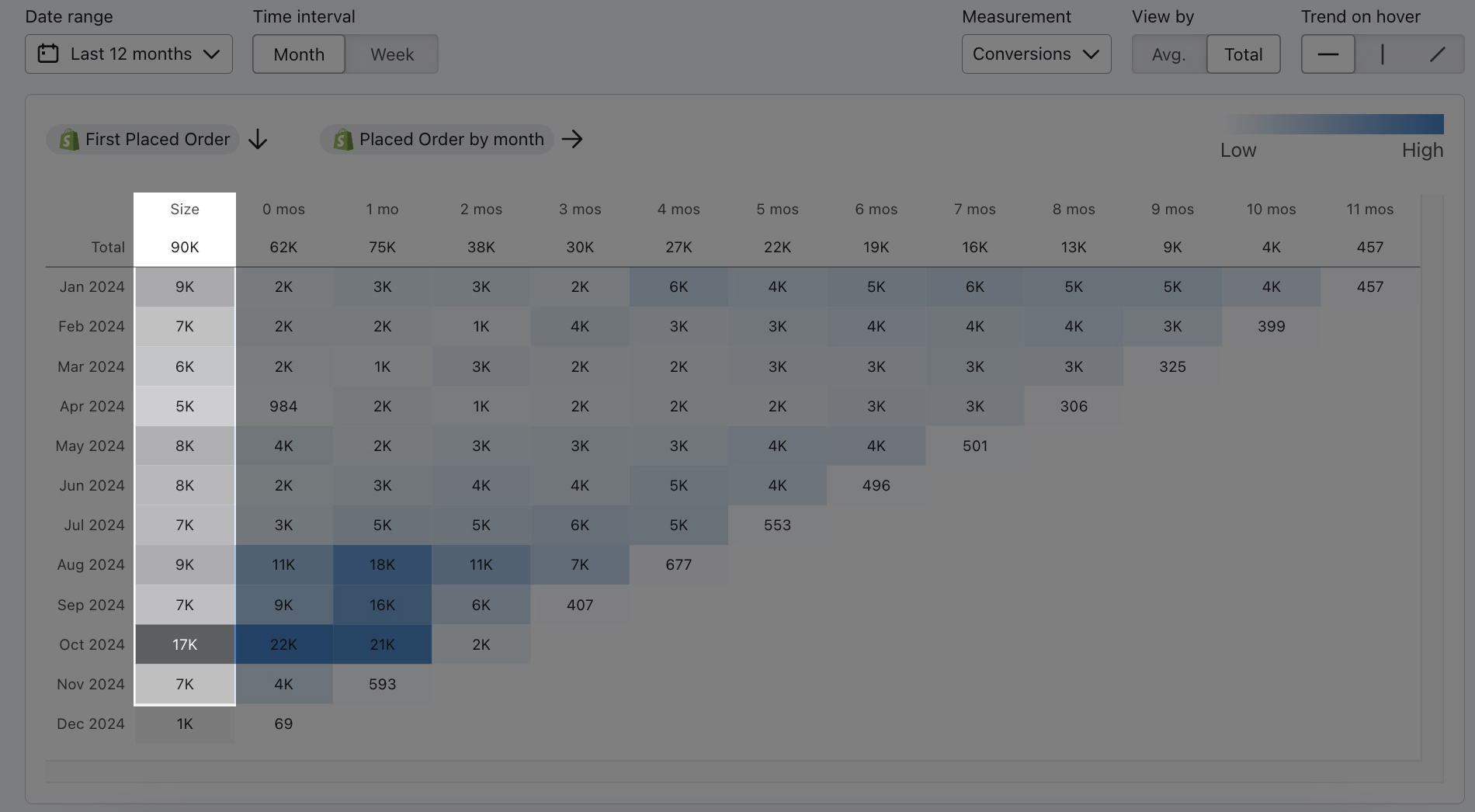The width and height of the screenshot is (1475, 812).
Task: Switch time interval to Month
Action: pyautogui.click(x=299, y=54)
